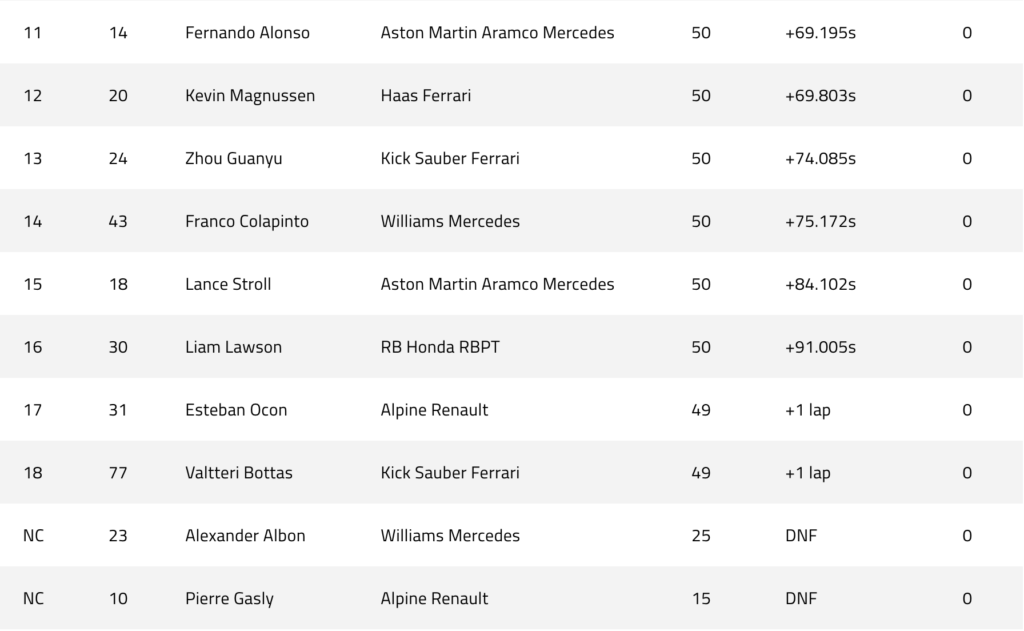This screenshot has height=631, width=1024.
Task: Select RB Honda RBPT team cell
Action: [440, 347]
